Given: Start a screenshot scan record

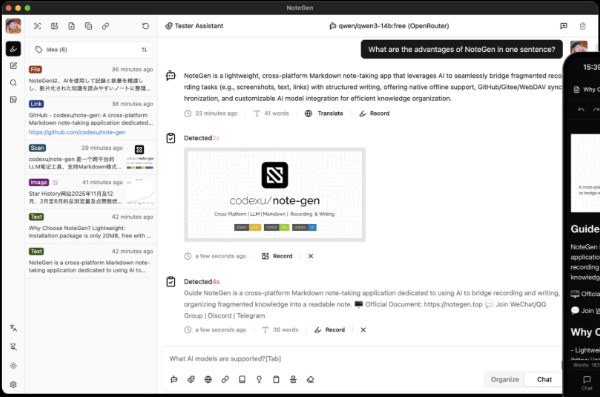Looking at the screenshot, I should [38, 26].
